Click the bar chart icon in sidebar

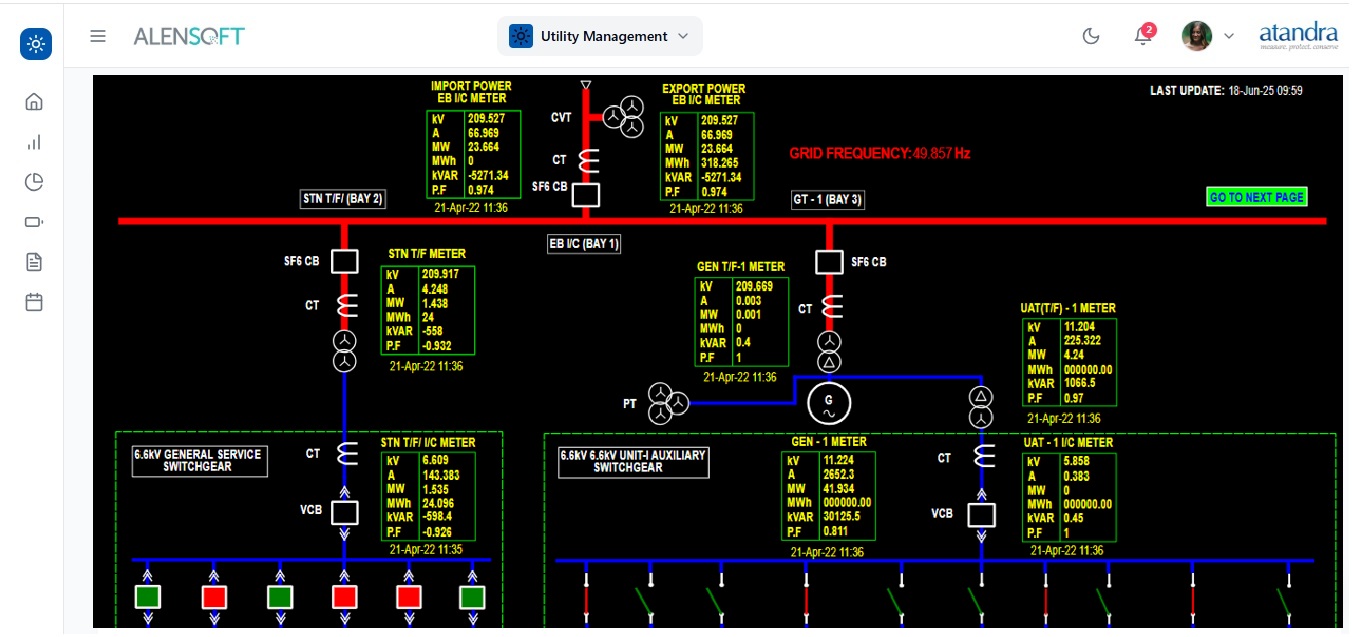point(34,142)
